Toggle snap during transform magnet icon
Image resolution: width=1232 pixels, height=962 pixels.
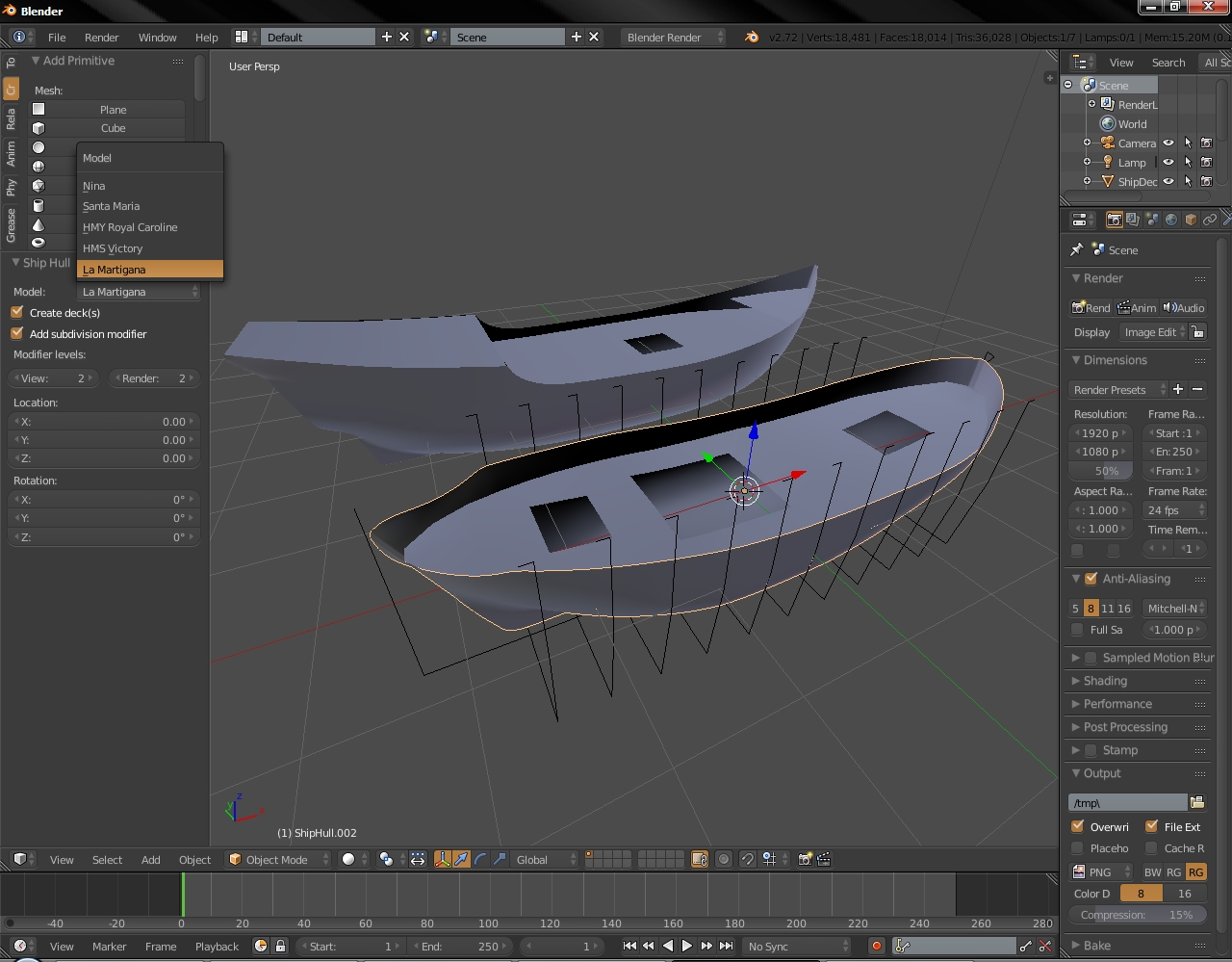[x=747, y=859]
